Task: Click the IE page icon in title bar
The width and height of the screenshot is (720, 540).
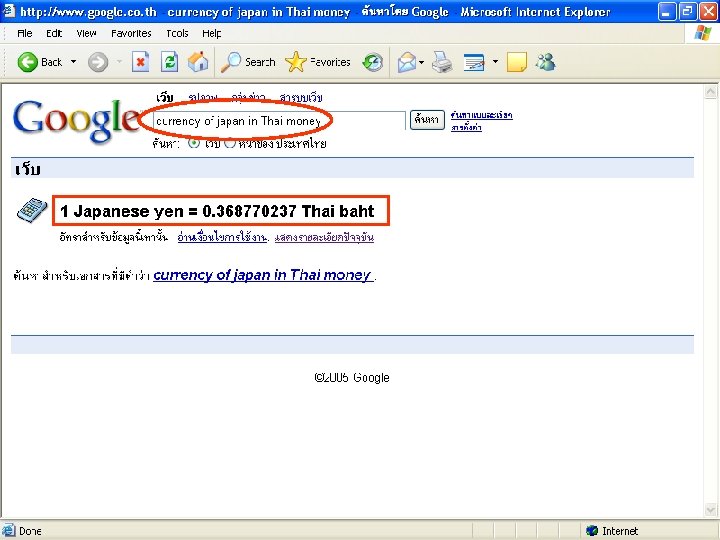Action: [9, 11]
